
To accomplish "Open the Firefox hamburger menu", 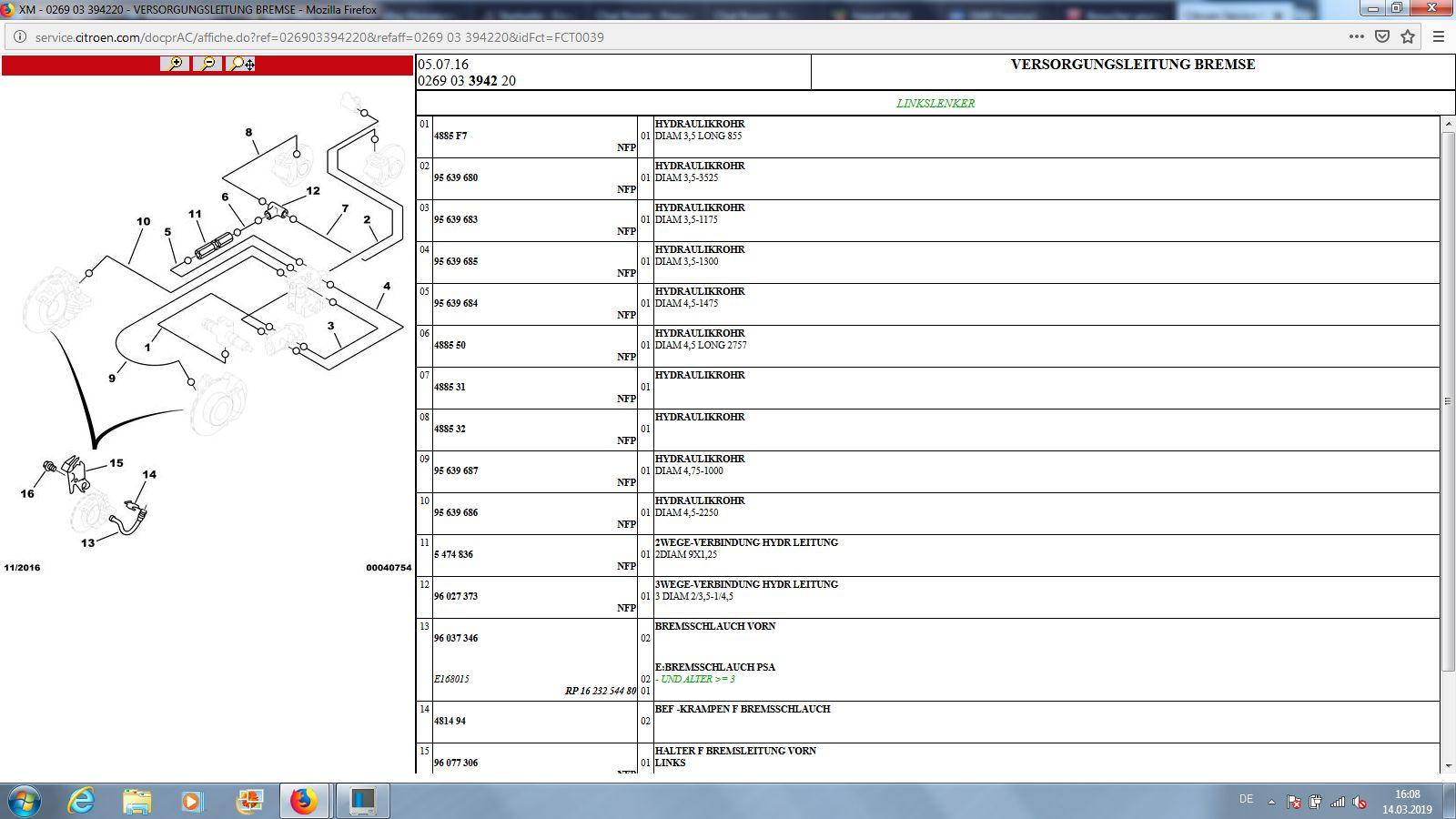I will point(1439,37).
